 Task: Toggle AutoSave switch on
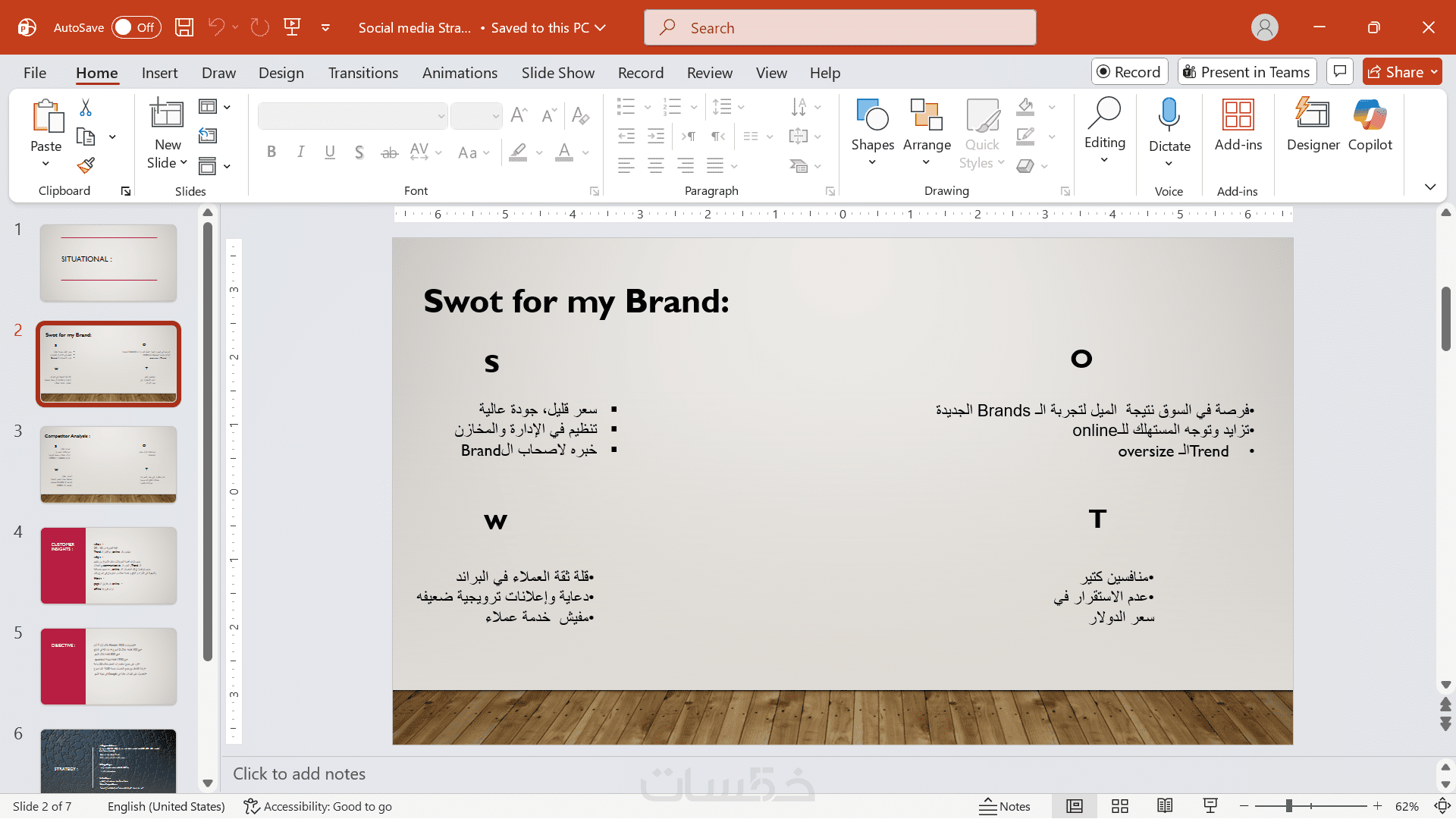pos(136,28)
